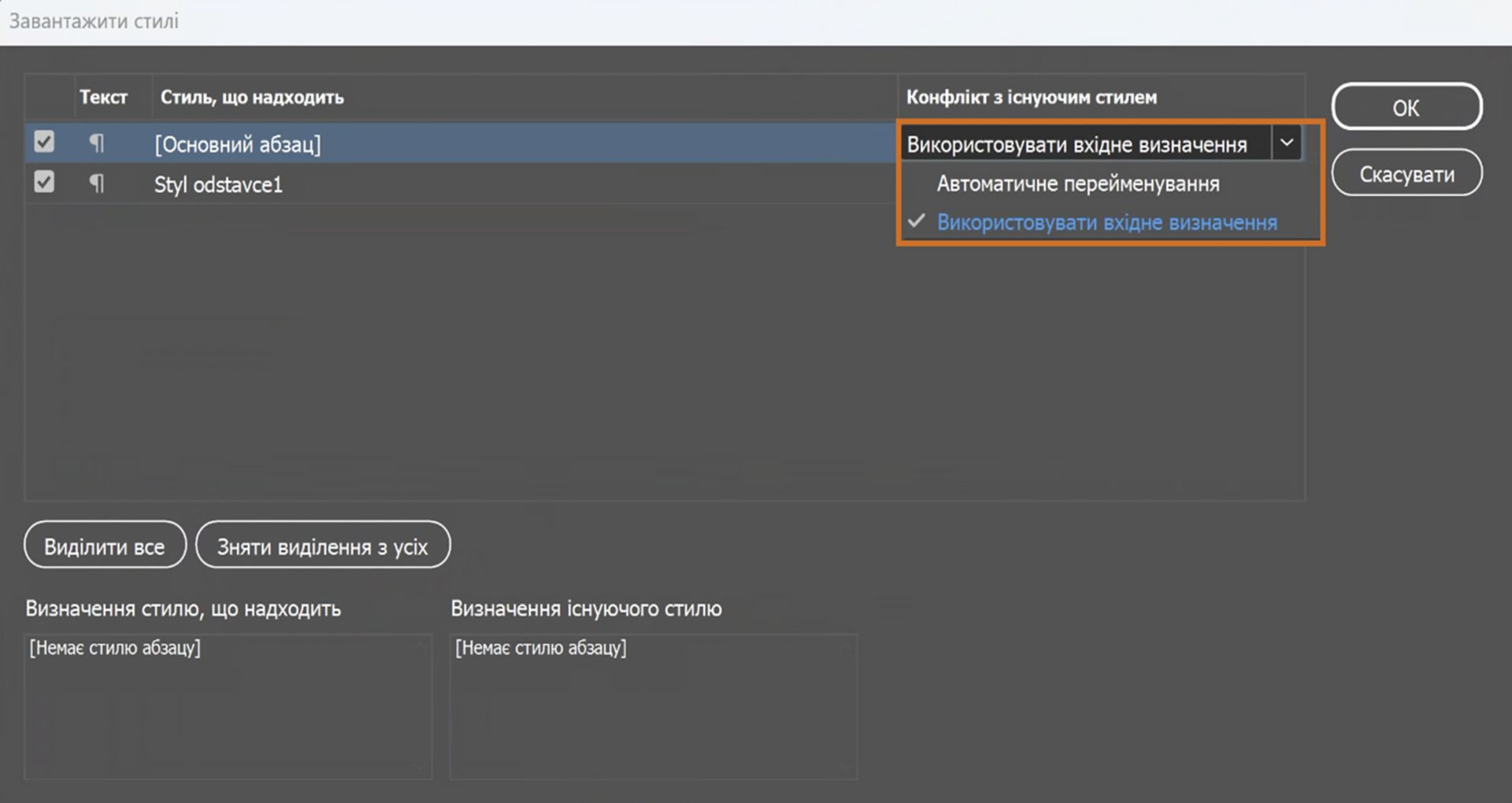1512x803 pixels.
Task: Click the Скасувати button
Action: (1406, 174)
